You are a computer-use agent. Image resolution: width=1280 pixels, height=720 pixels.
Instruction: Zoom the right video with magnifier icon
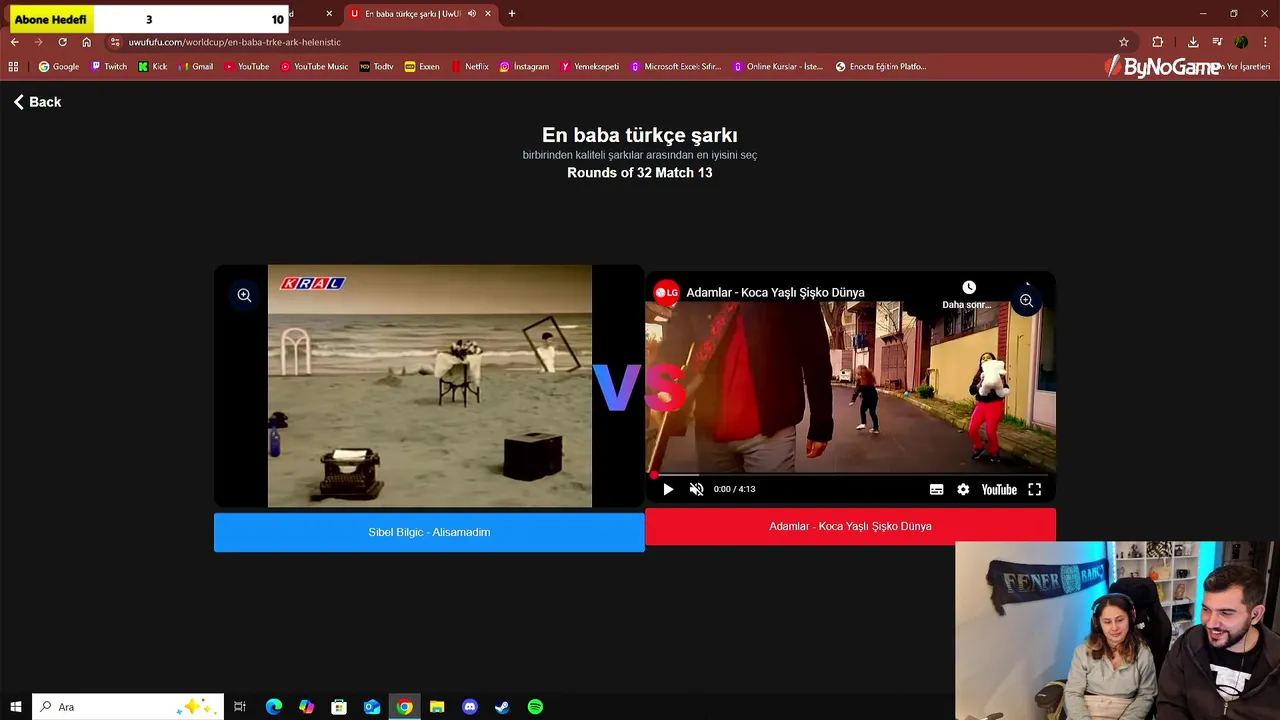tap(1026, 301)
